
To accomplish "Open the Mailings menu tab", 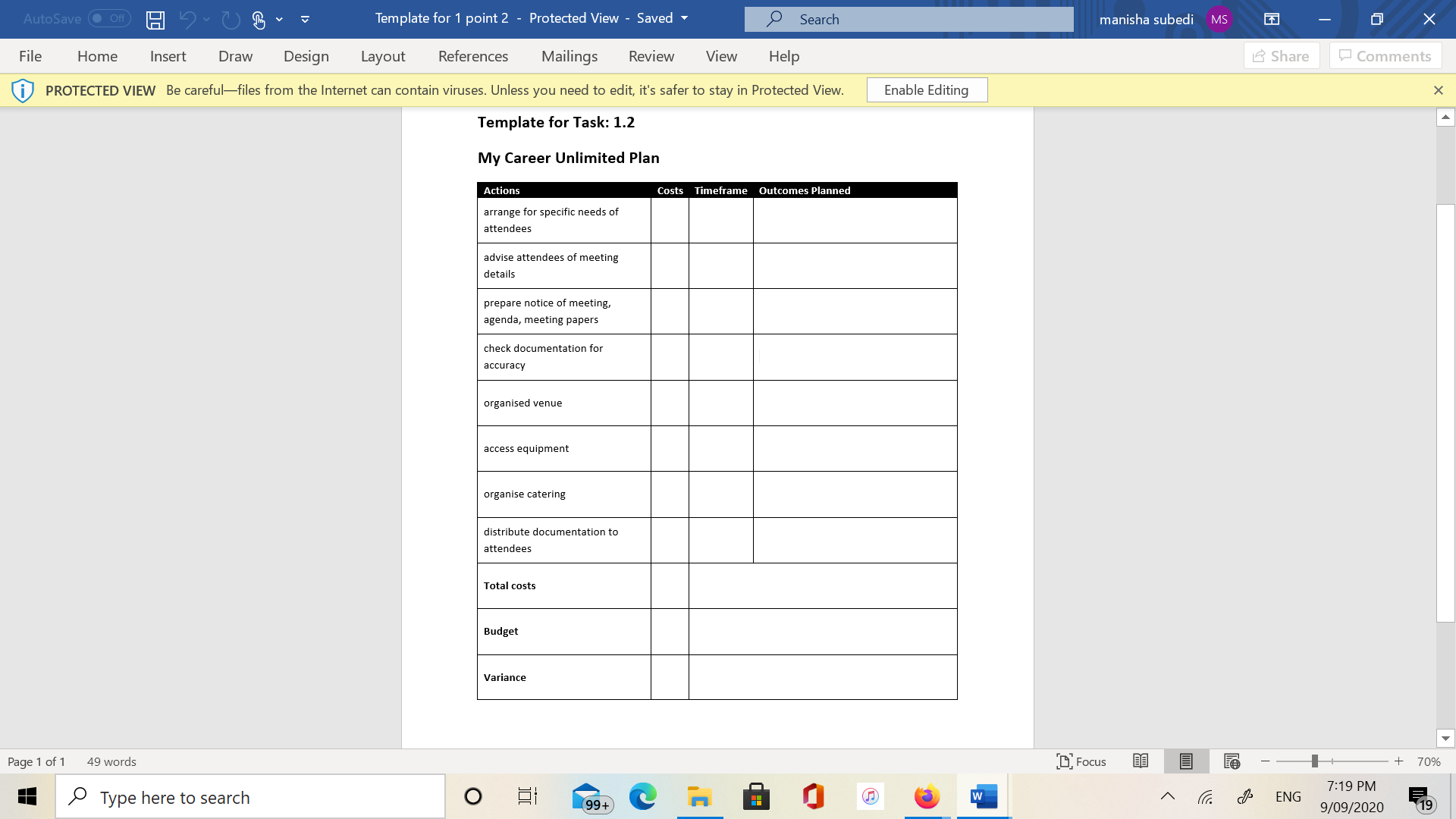I will tap(570, 56).
